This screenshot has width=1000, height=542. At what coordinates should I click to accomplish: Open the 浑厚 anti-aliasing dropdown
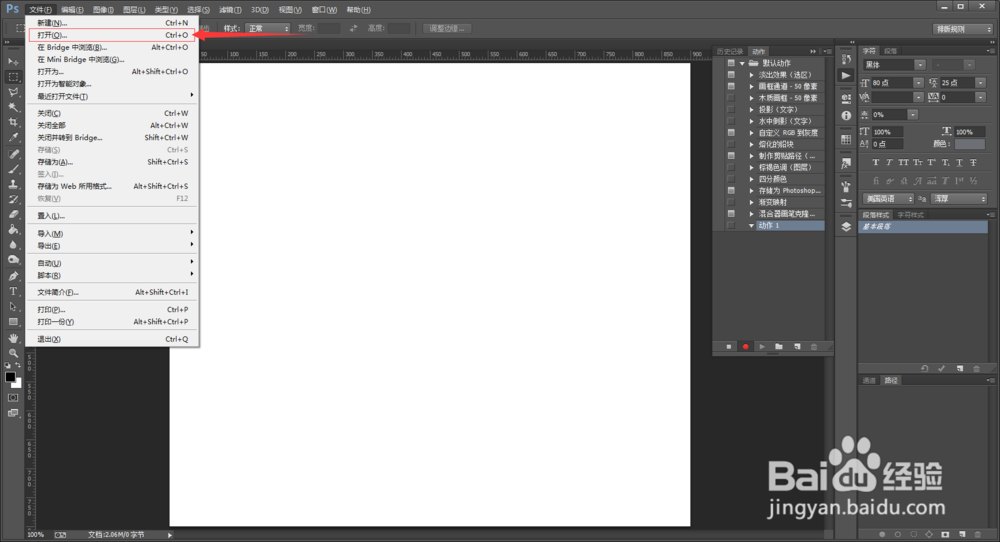(959, 199)
